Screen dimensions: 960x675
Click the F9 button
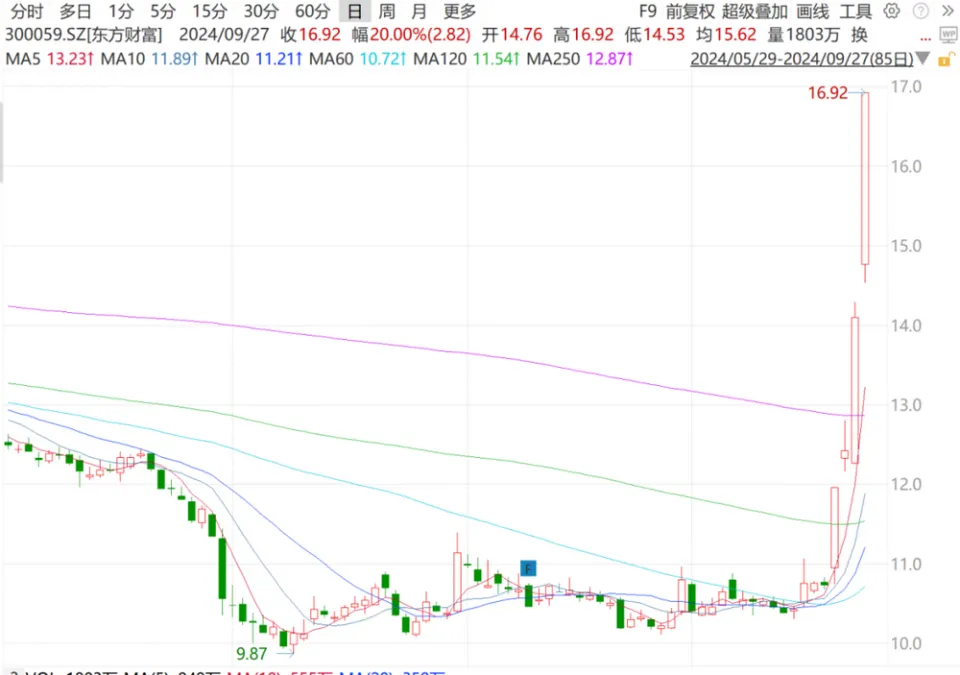pos(648,12)
